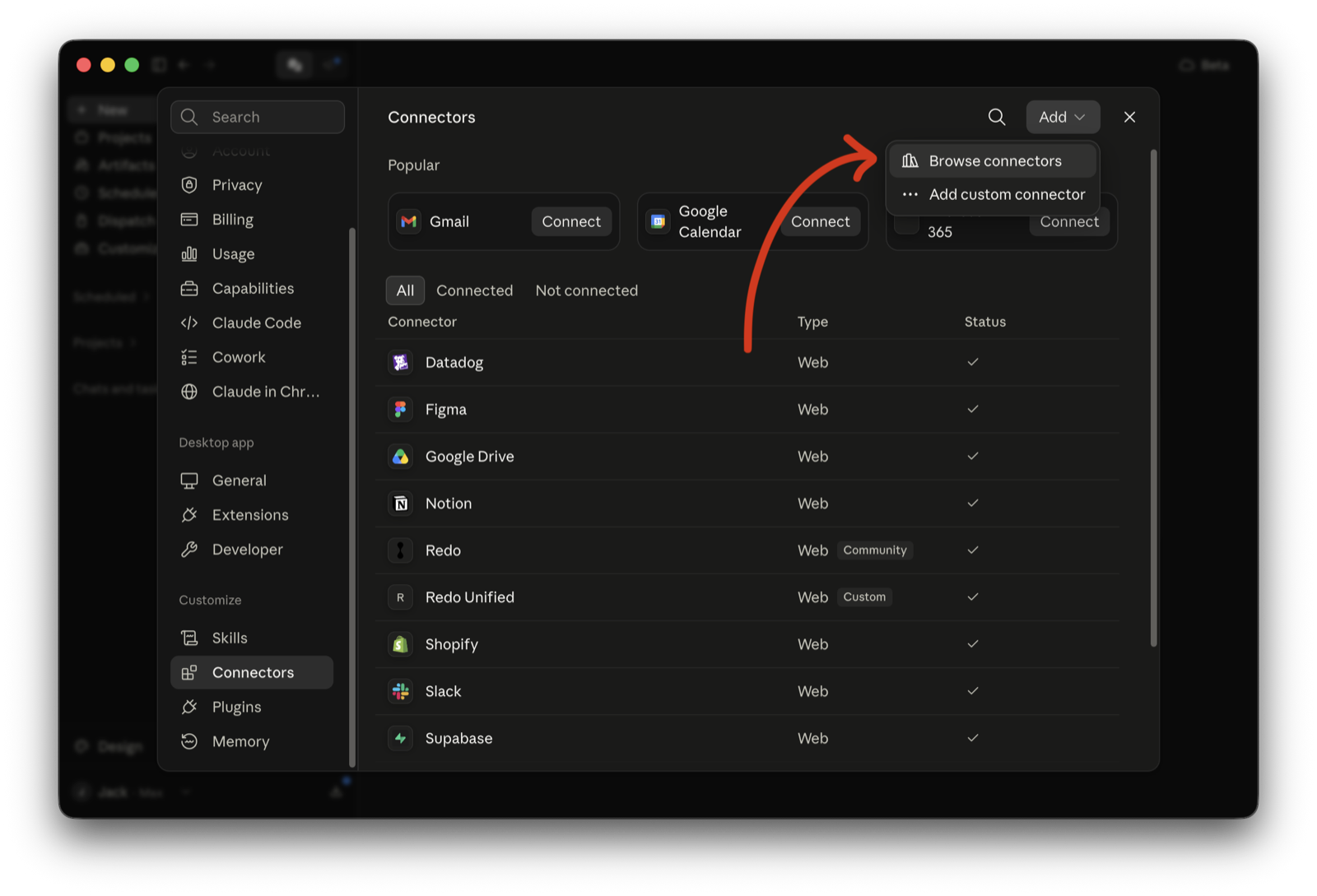This screenshot has height=896, width=1317.
Task: Select the Datadog row name
Action: 454,363
